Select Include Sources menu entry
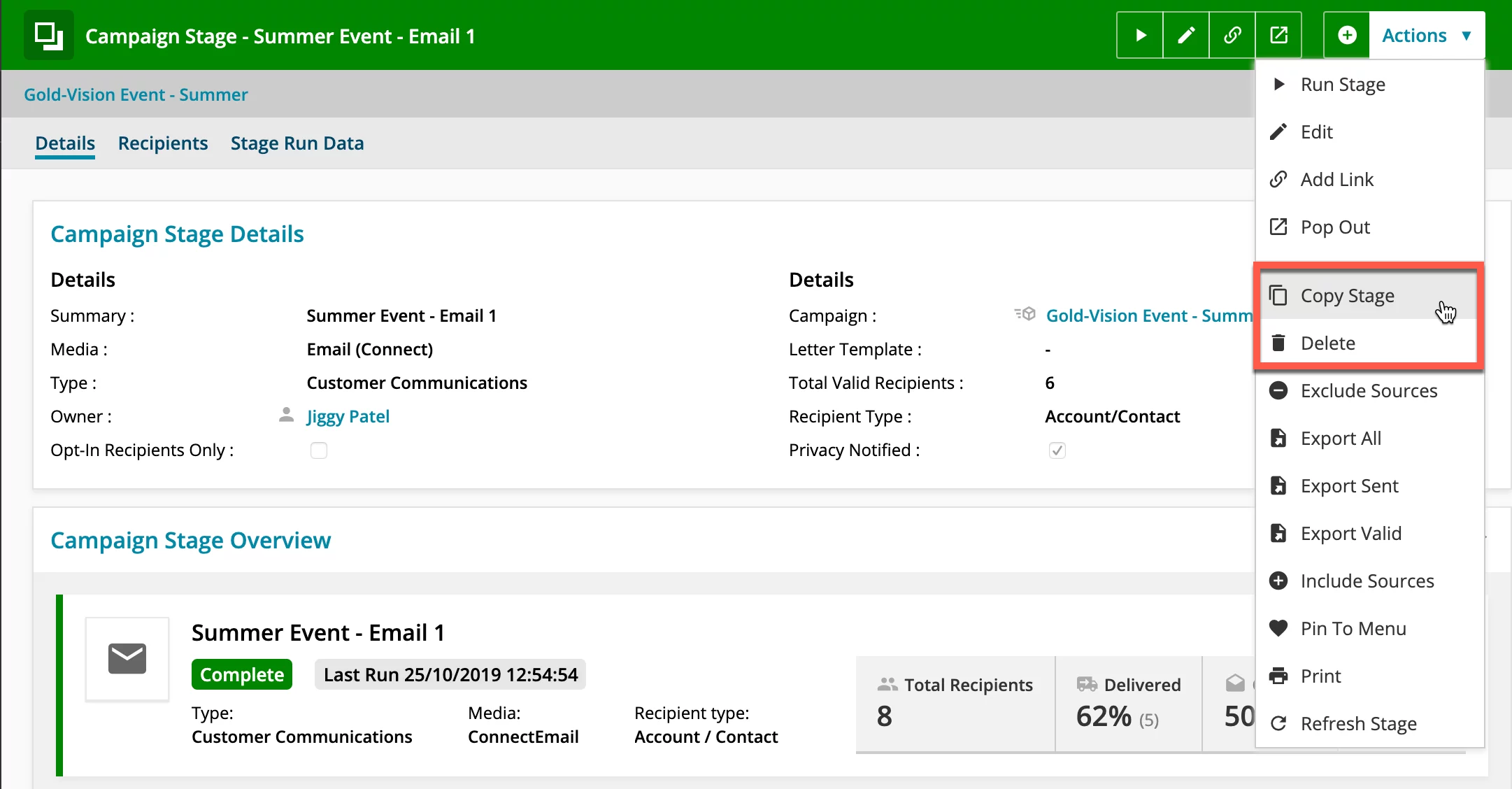Image resolution: width=1512 pixels, height=789 pixels. click(1369, 581)
